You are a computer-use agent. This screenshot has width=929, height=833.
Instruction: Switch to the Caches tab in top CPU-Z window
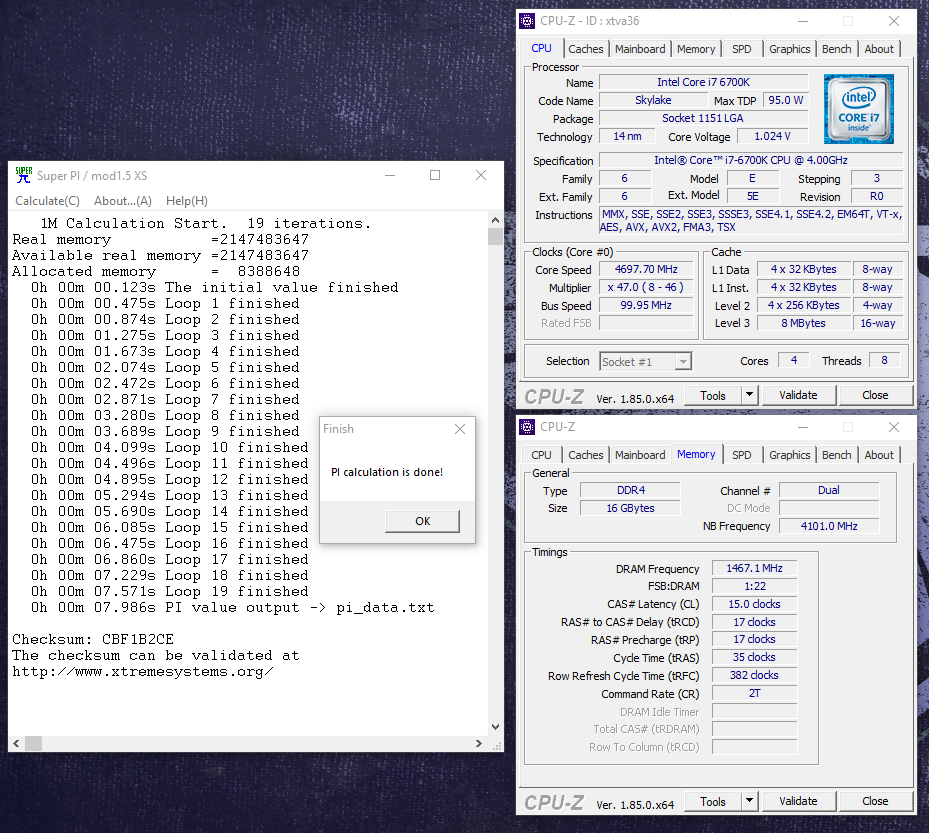pyautogui.click(x=585, y=49)
